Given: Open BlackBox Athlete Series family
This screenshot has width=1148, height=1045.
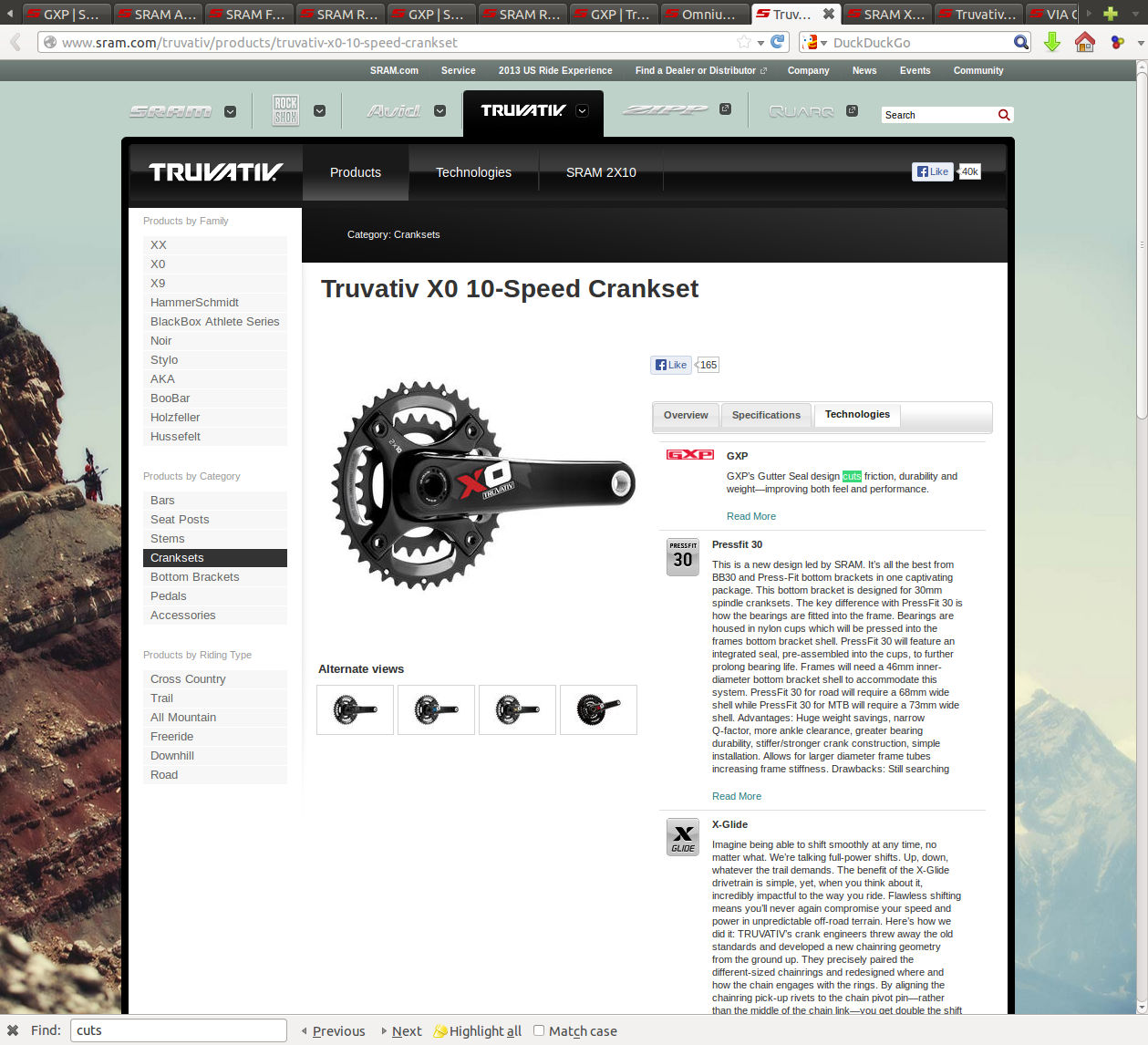Looking at the screenshot, I should [215, 322].
